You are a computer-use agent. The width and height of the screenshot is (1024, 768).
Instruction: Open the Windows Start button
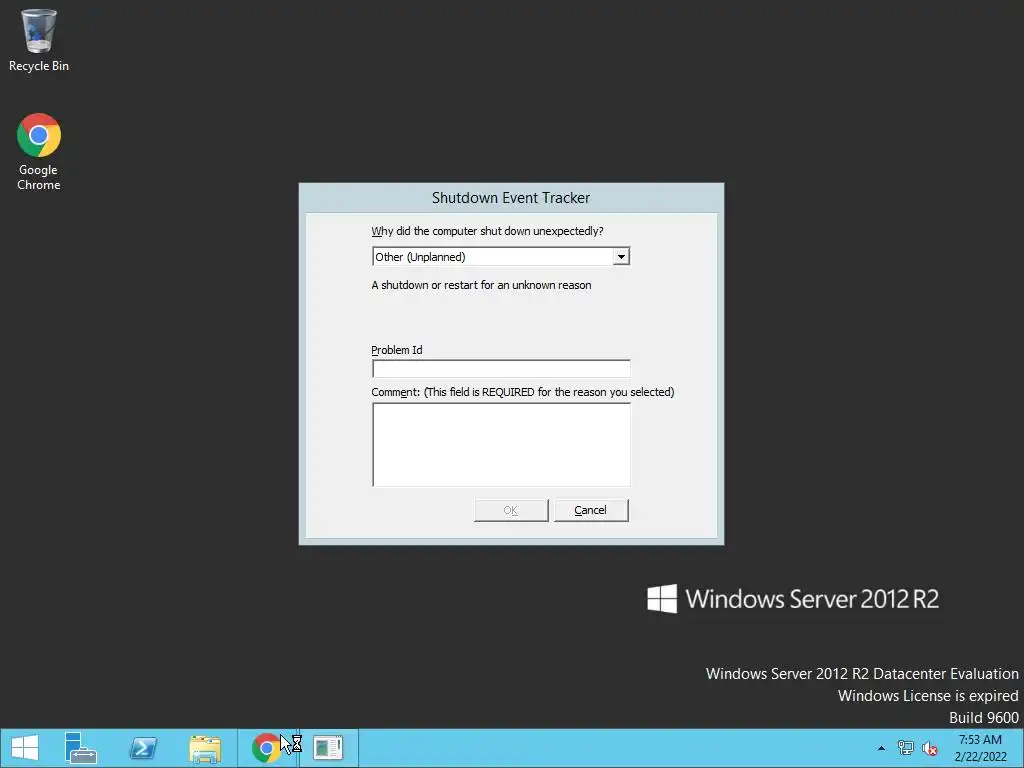coord(25,748)
